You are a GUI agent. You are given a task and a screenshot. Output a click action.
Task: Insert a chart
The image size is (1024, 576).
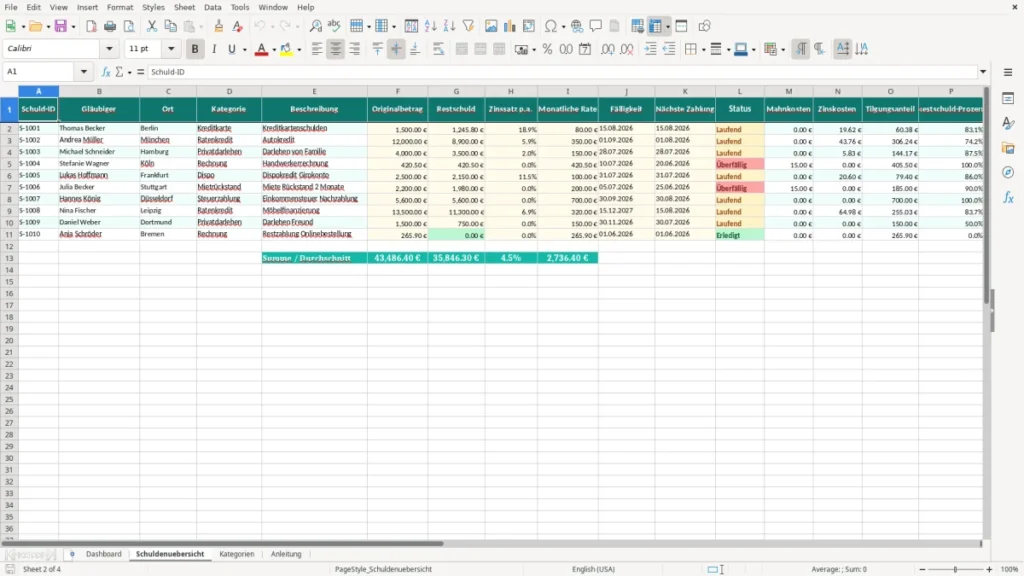coord(509,26)
